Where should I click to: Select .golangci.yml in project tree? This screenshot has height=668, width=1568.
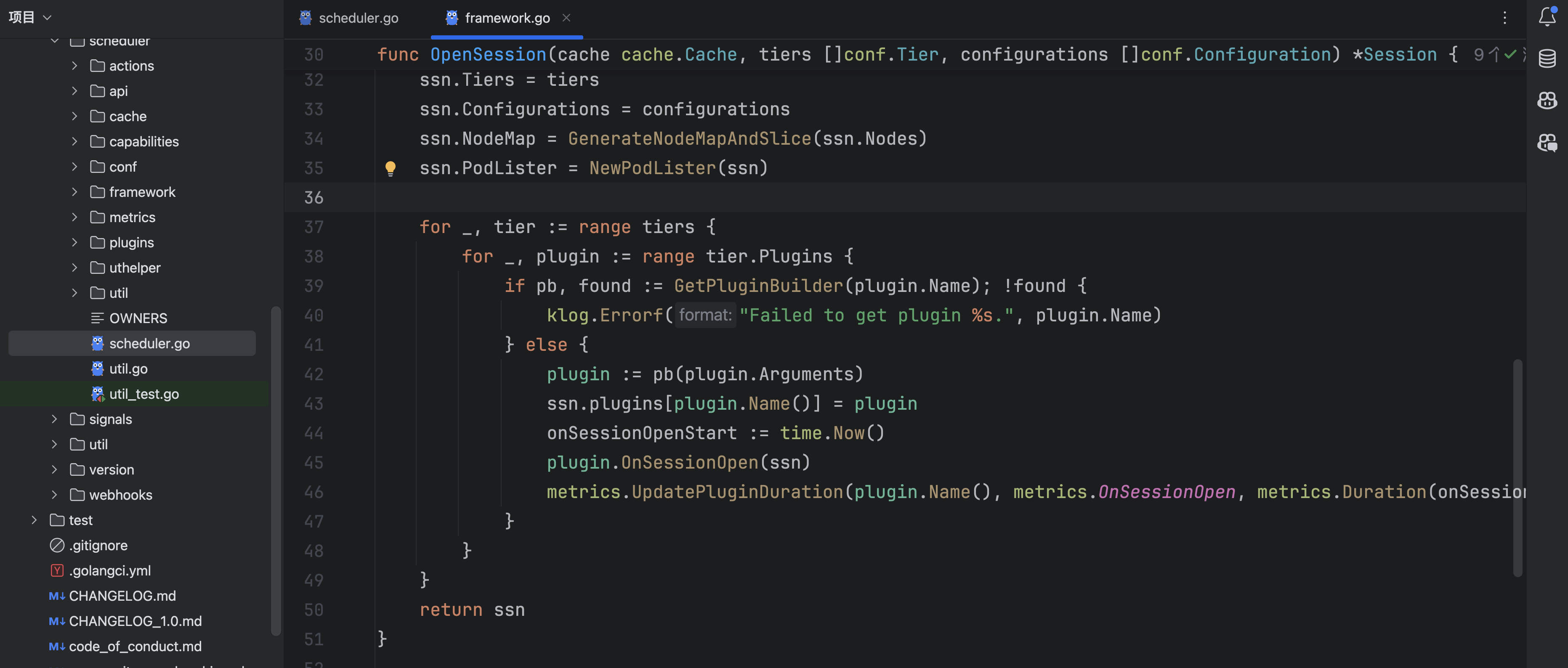pos(109,571)
